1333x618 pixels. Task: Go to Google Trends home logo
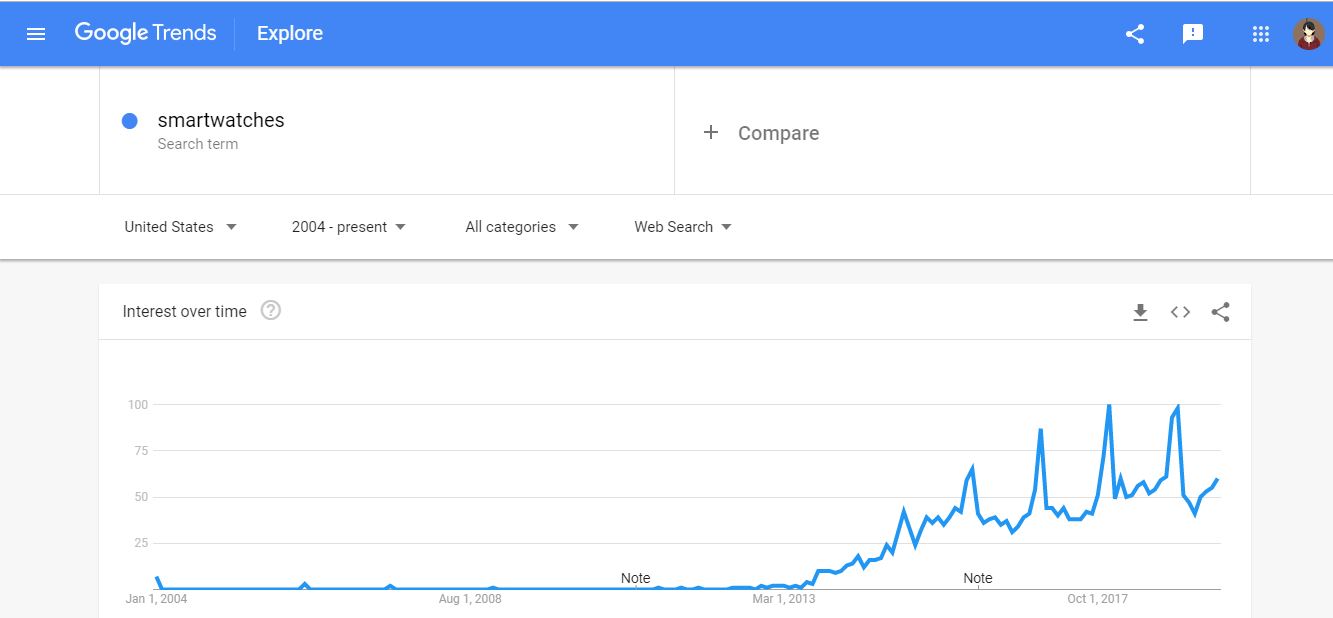145,33
